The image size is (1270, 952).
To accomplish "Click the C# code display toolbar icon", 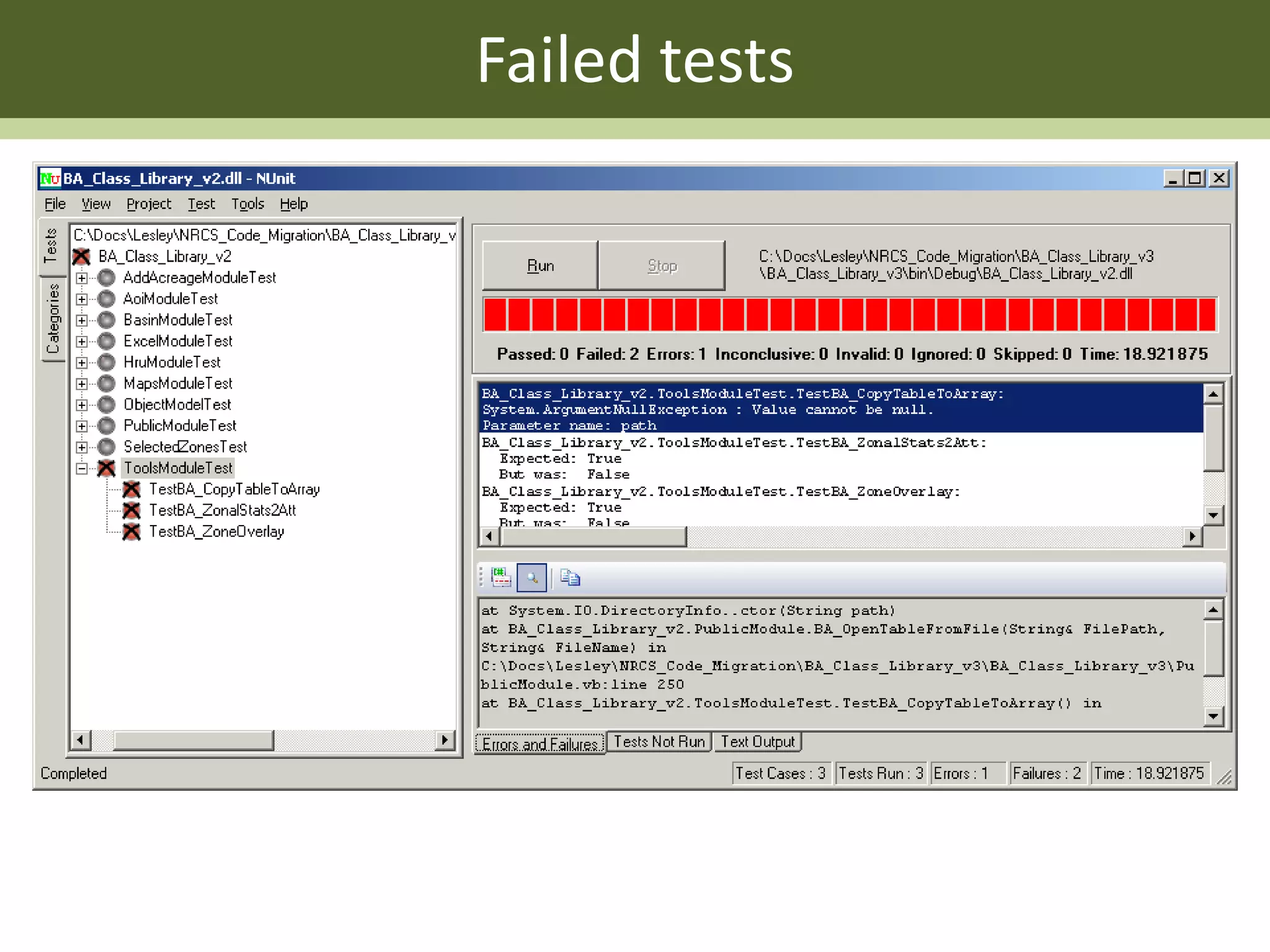I will coord(500,578).
